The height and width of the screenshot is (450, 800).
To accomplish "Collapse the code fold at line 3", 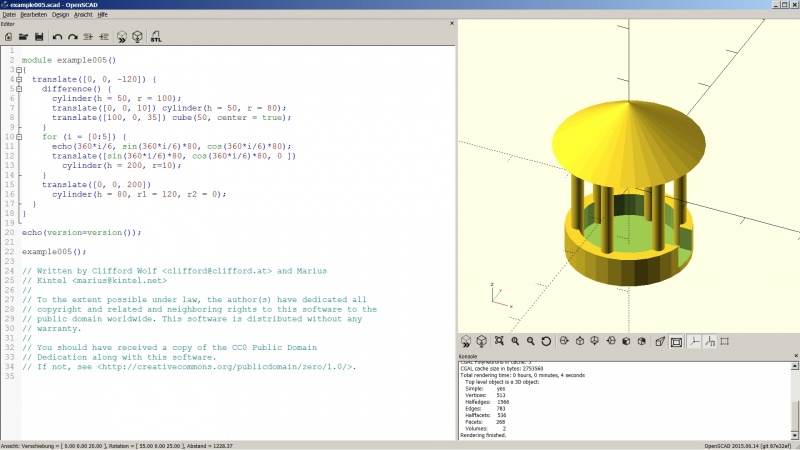I will click(x=19, y=70).
